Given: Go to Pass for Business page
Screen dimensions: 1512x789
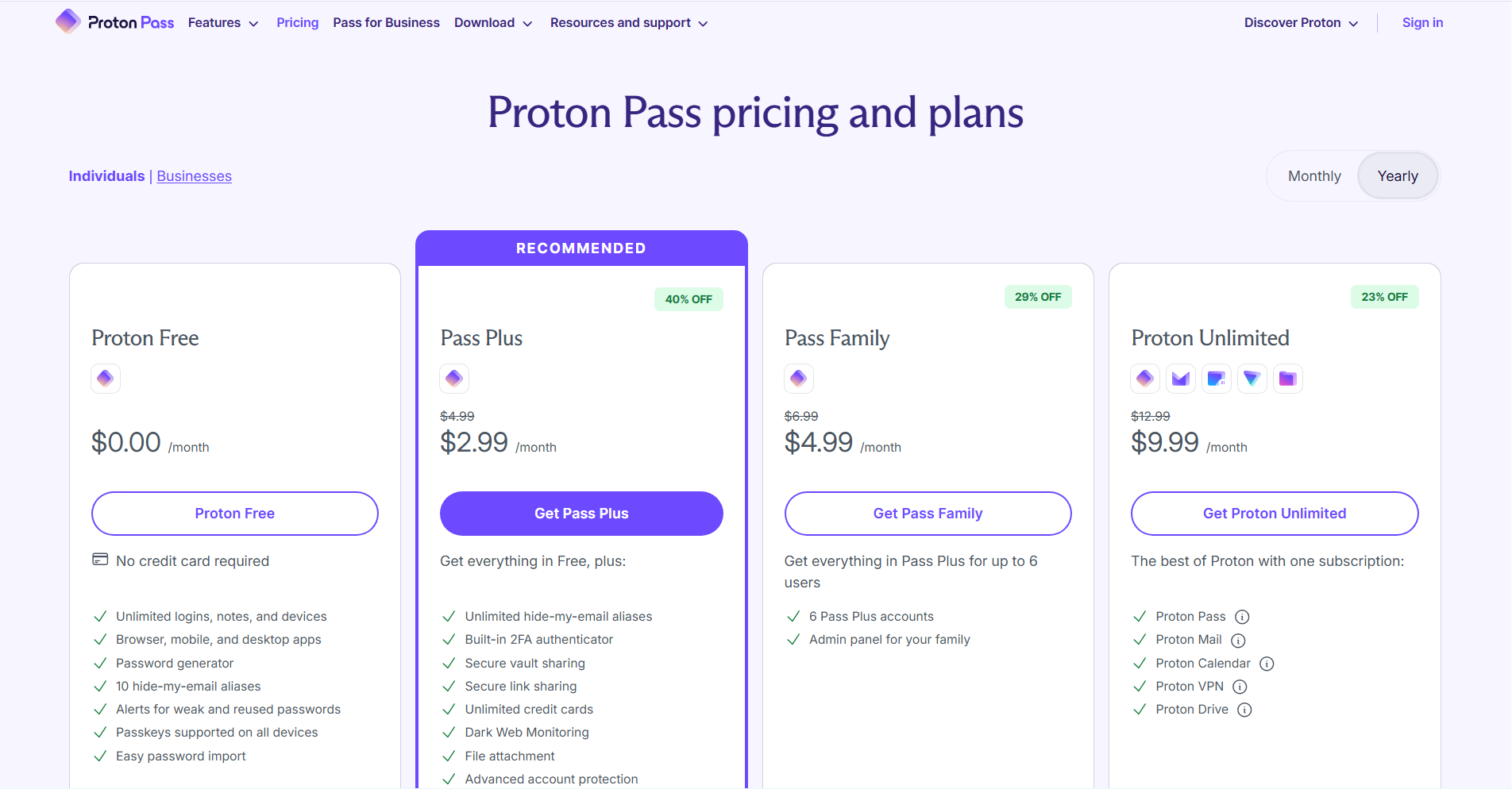Looking at the screenshot, I should coord(386,22).
